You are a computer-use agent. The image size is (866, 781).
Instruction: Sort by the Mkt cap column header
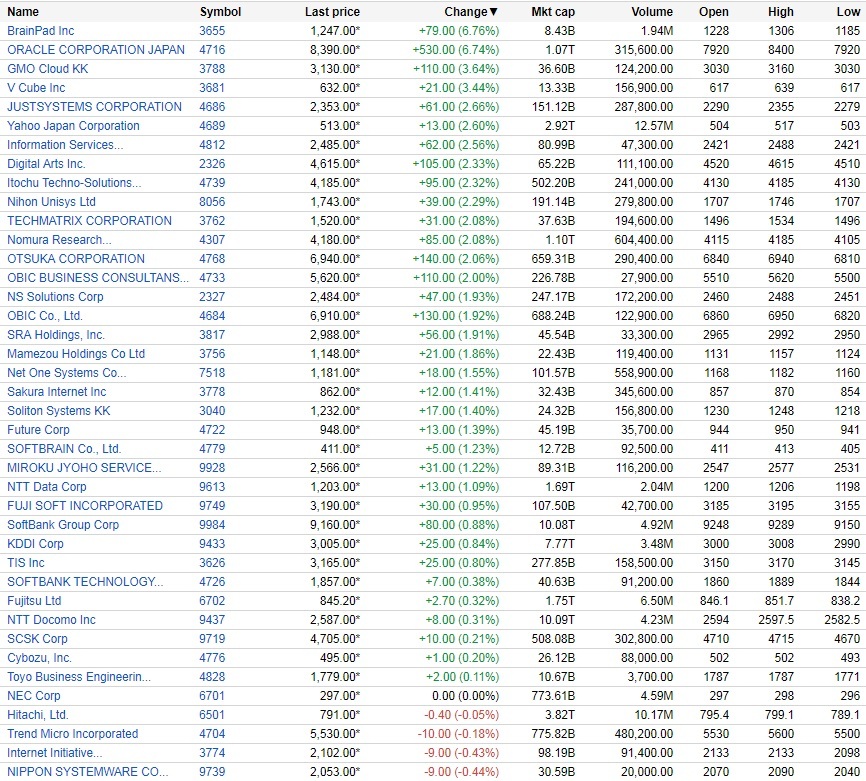[553, 12]
